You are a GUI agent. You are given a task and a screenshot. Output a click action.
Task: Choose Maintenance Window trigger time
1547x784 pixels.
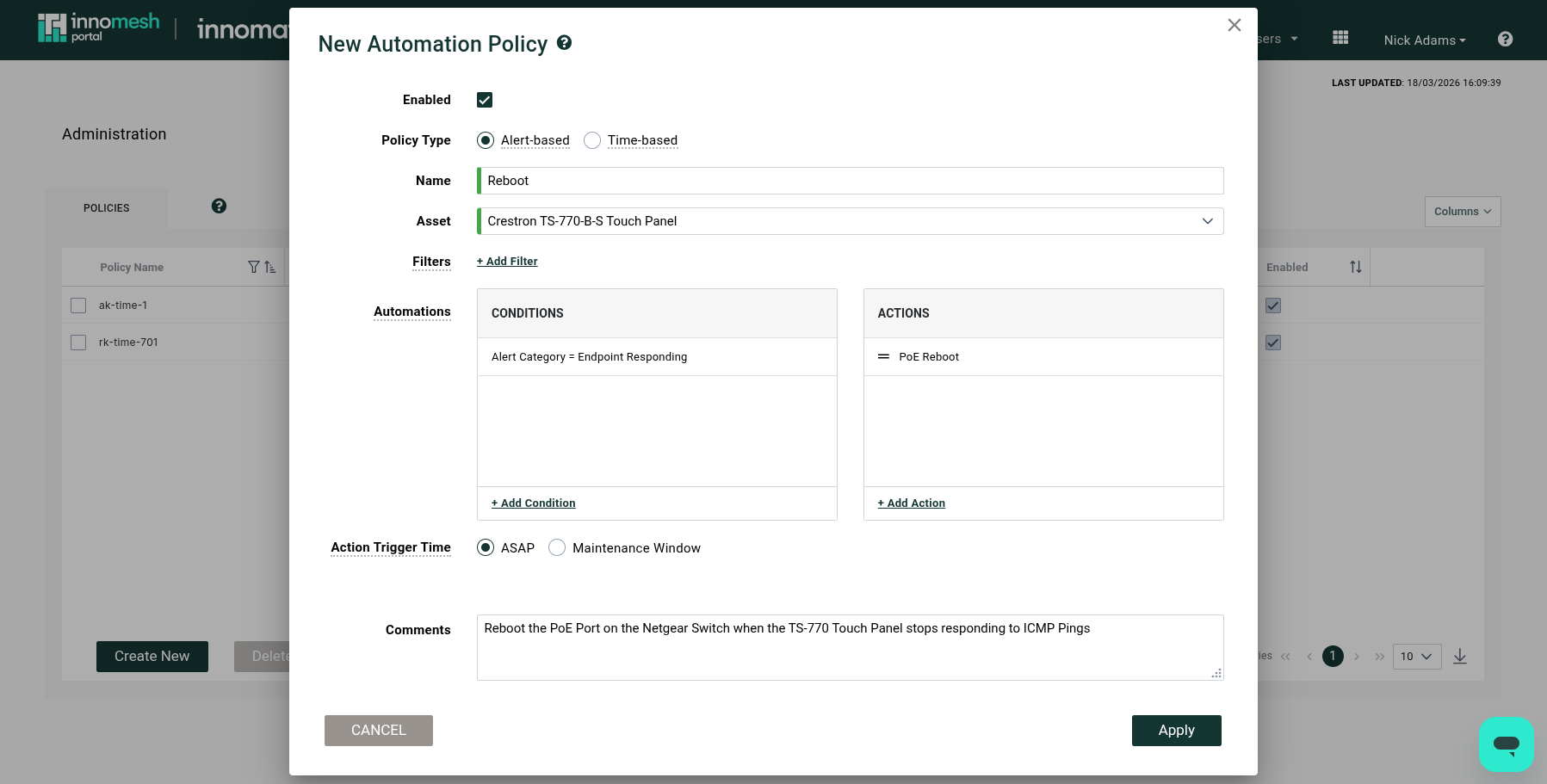[557, 548]
